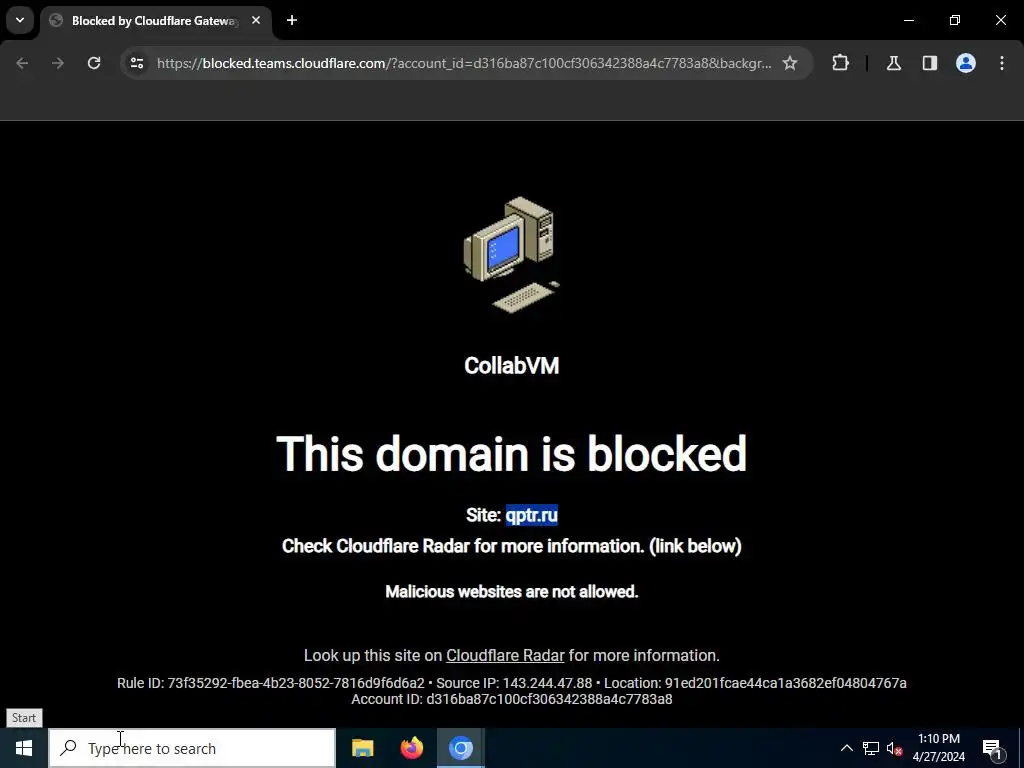The image size is (1024, 768).
Task: Reload the blocked page
Action: click(94, 63)
